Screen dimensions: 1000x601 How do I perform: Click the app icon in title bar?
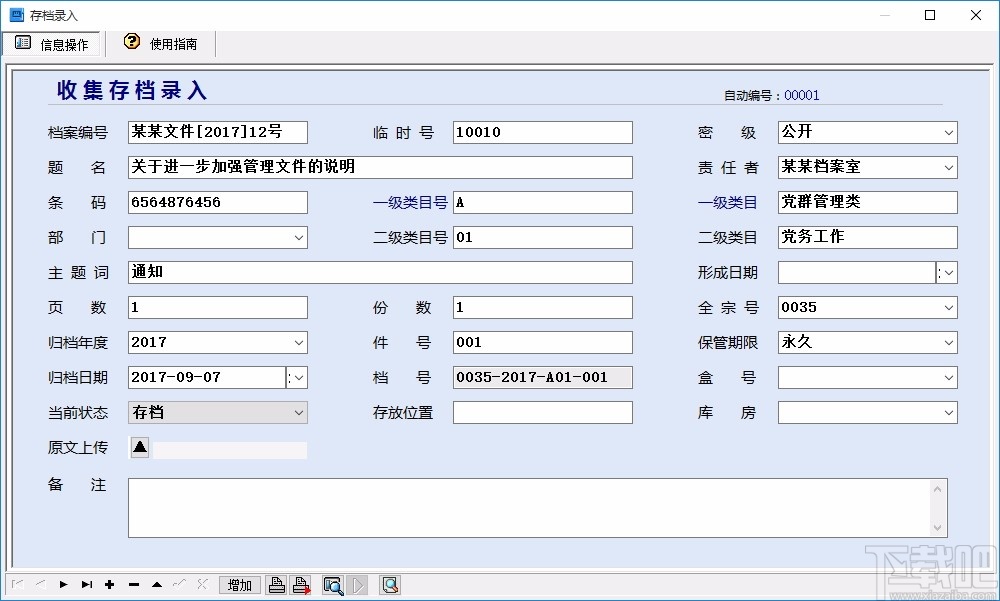click(17, 15)
